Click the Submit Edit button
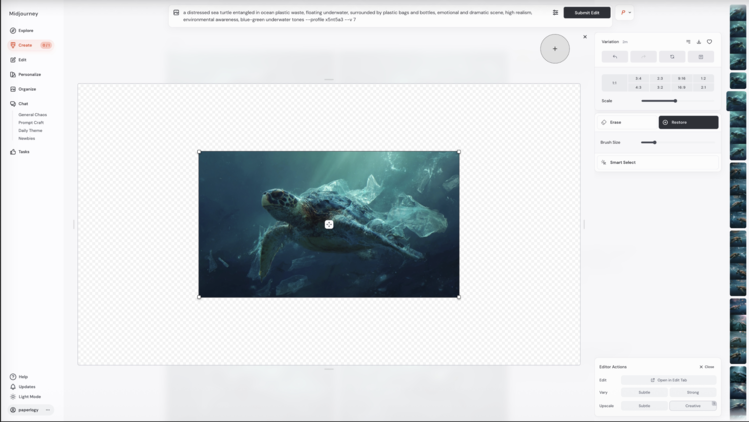Screen dimensions: 749x422 587,12
